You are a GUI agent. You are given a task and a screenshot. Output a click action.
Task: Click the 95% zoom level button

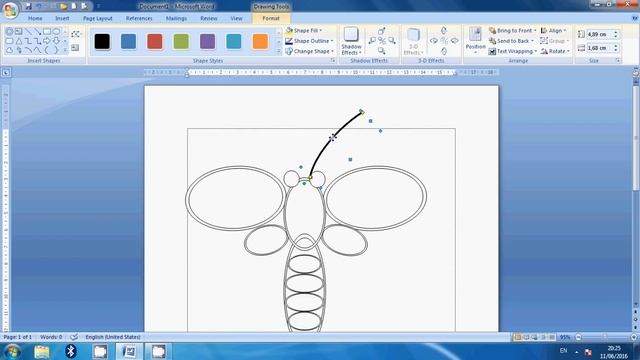click(565, 337)
